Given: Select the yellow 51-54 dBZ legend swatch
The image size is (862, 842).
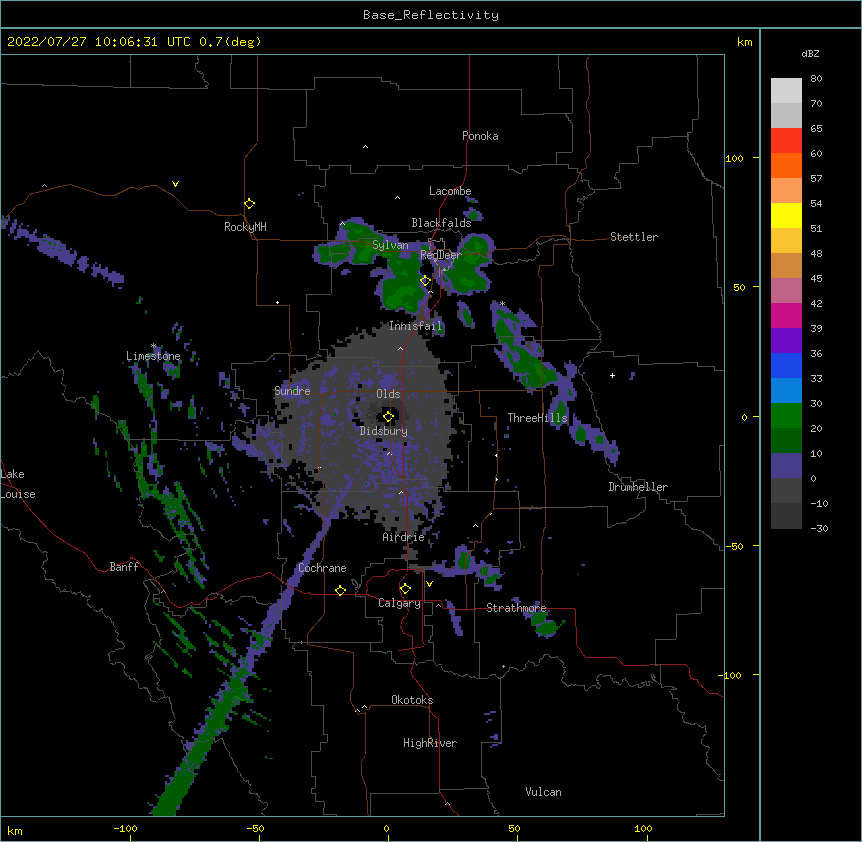Looking at the screenshot, I should [x=786, y=215].
